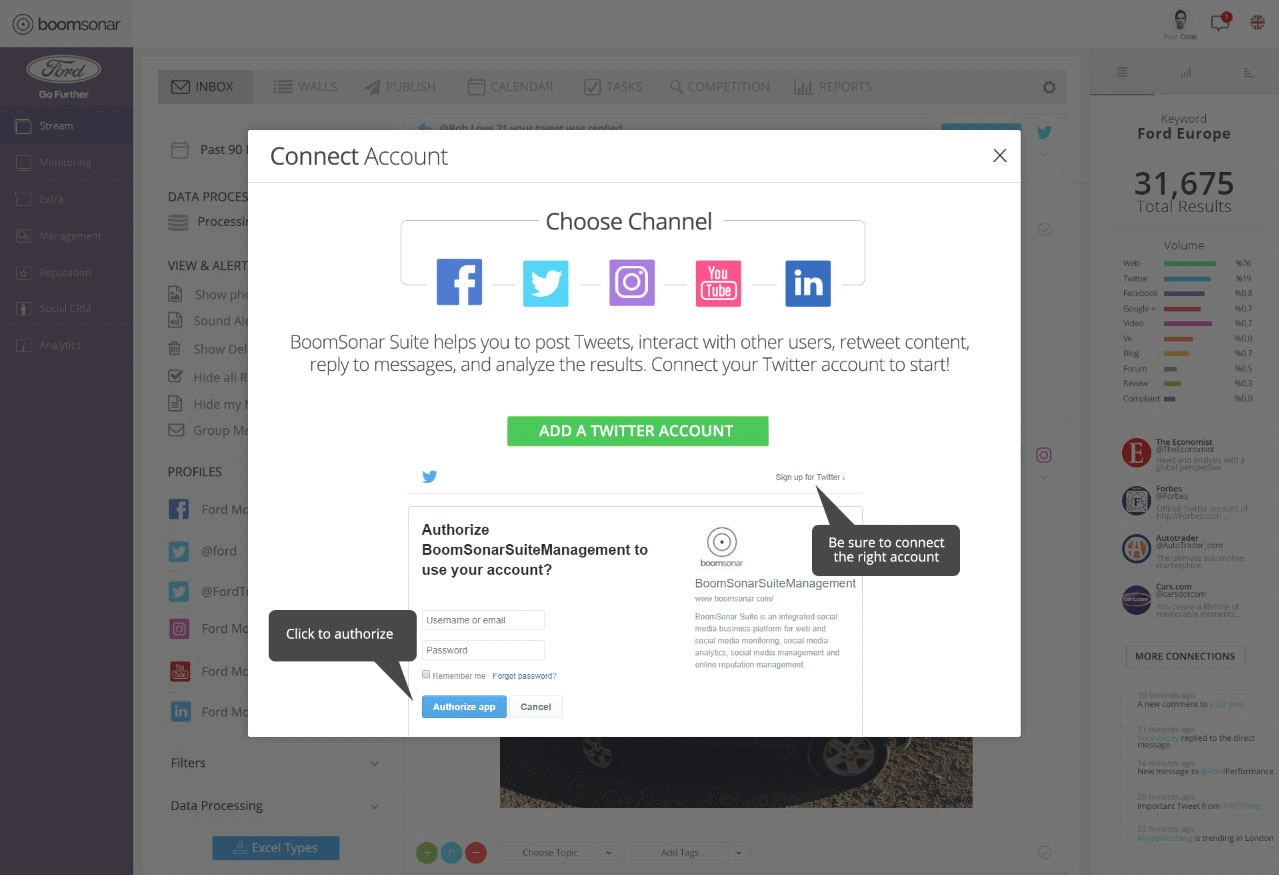This screenshot has height=875, width=1279.
Task: Click the Ford Go Further logo
Action: tap(64, 77)
